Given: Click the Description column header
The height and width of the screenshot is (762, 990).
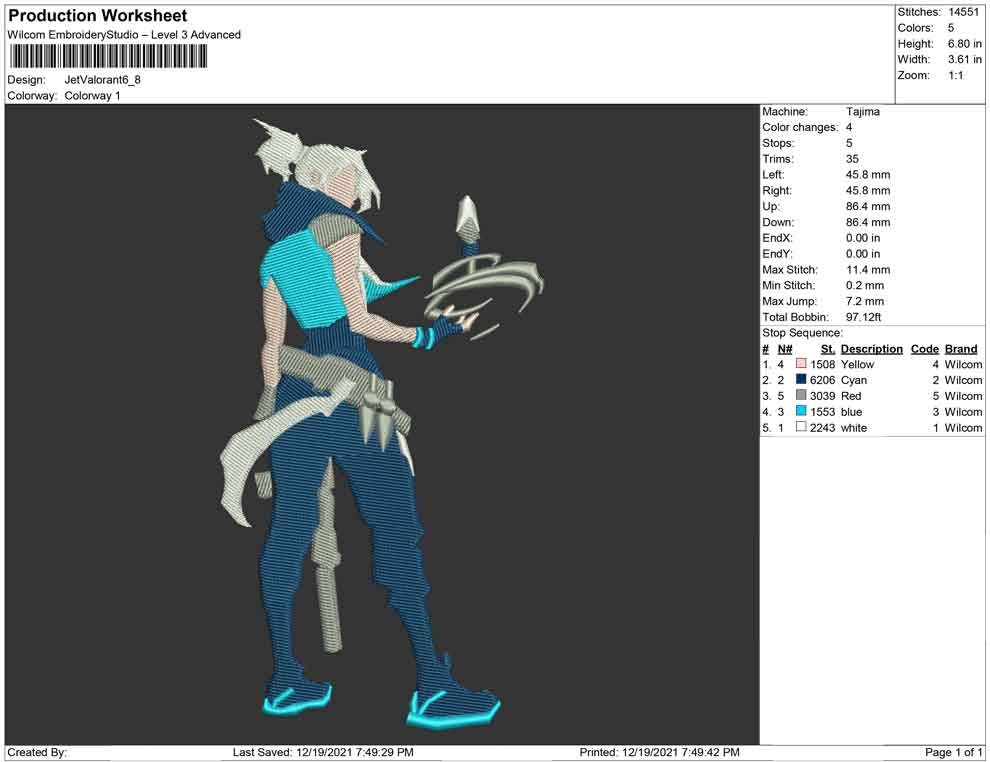Looking at the screenshot, I should click(871, 349).
